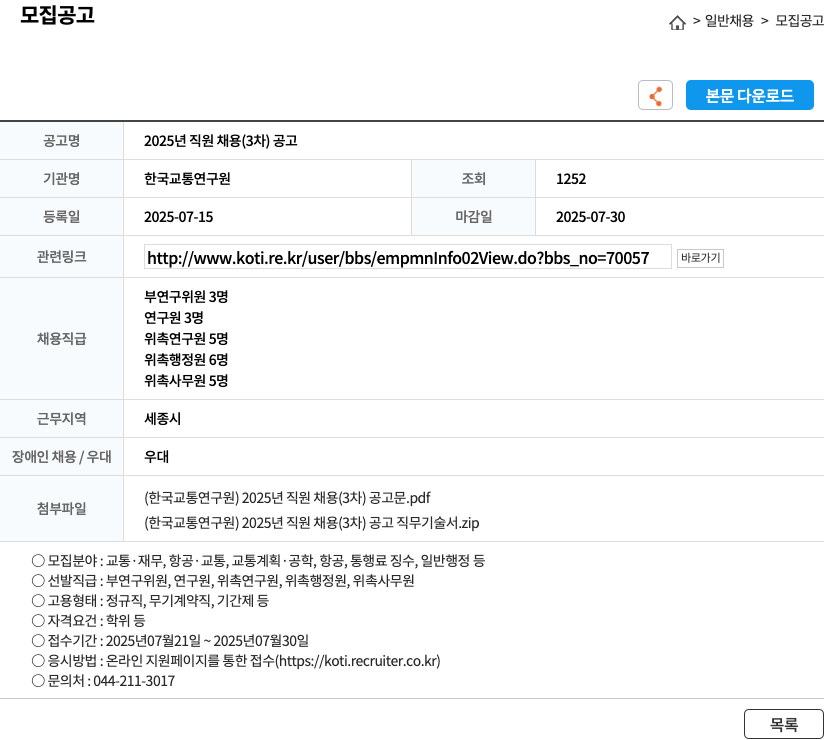This screenshot has height=740, width=824.
Task: Click the 근무지역 label cell
Action: [x=61, y=418]
